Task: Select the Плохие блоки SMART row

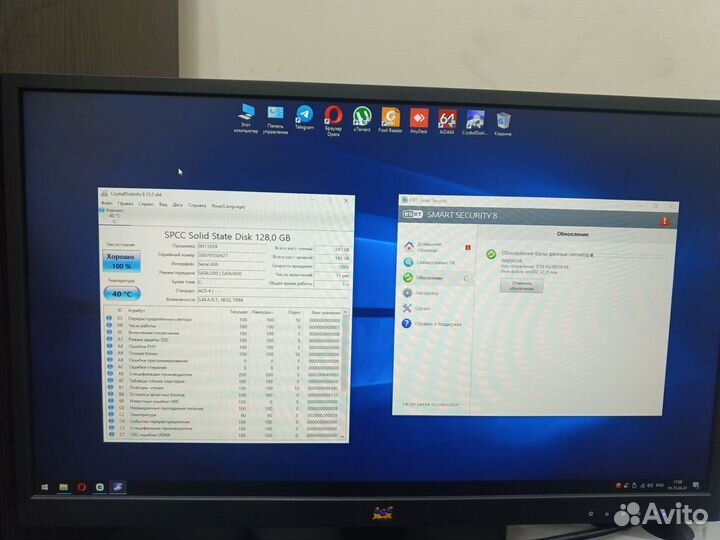Action: 223,354
